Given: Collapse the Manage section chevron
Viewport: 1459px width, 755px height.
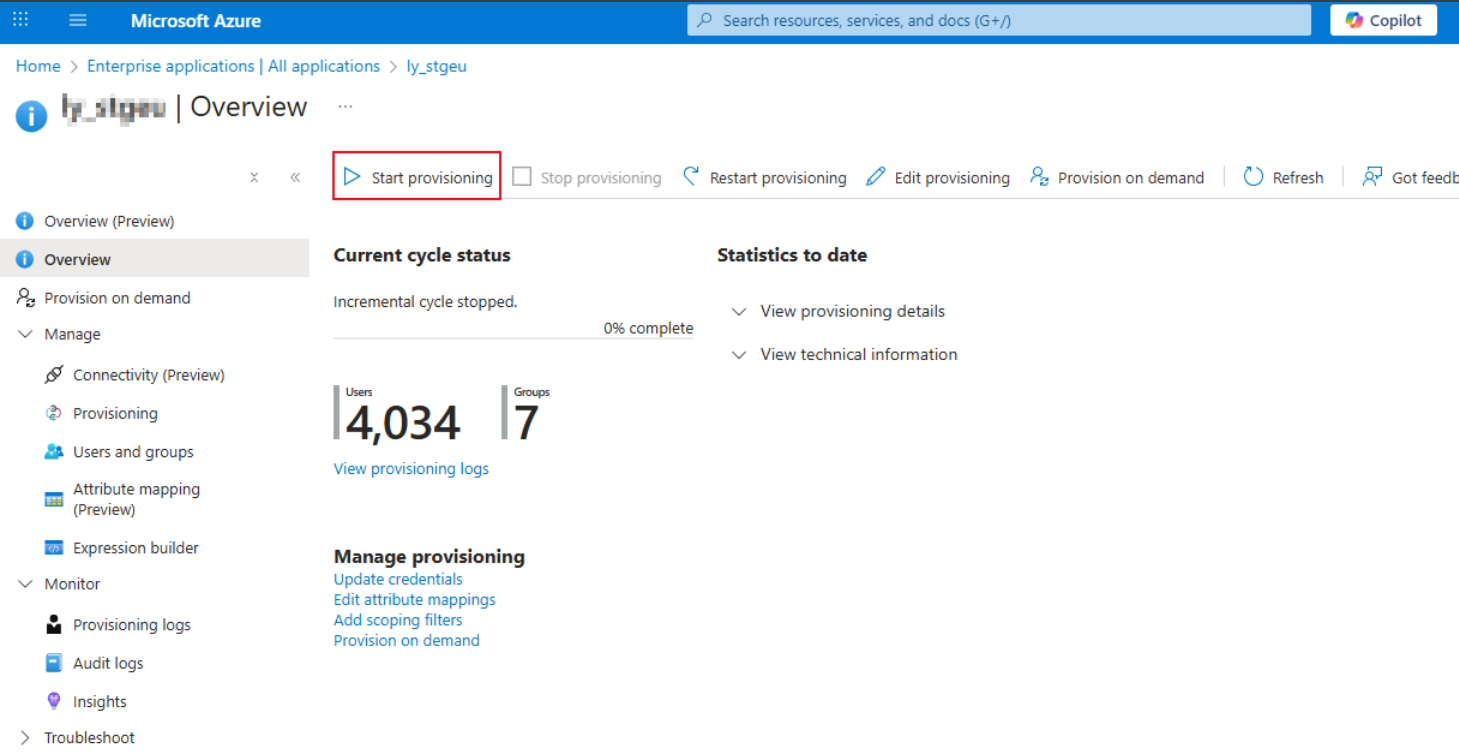Looking at the screenshot, I should click(x=25, y=334).
